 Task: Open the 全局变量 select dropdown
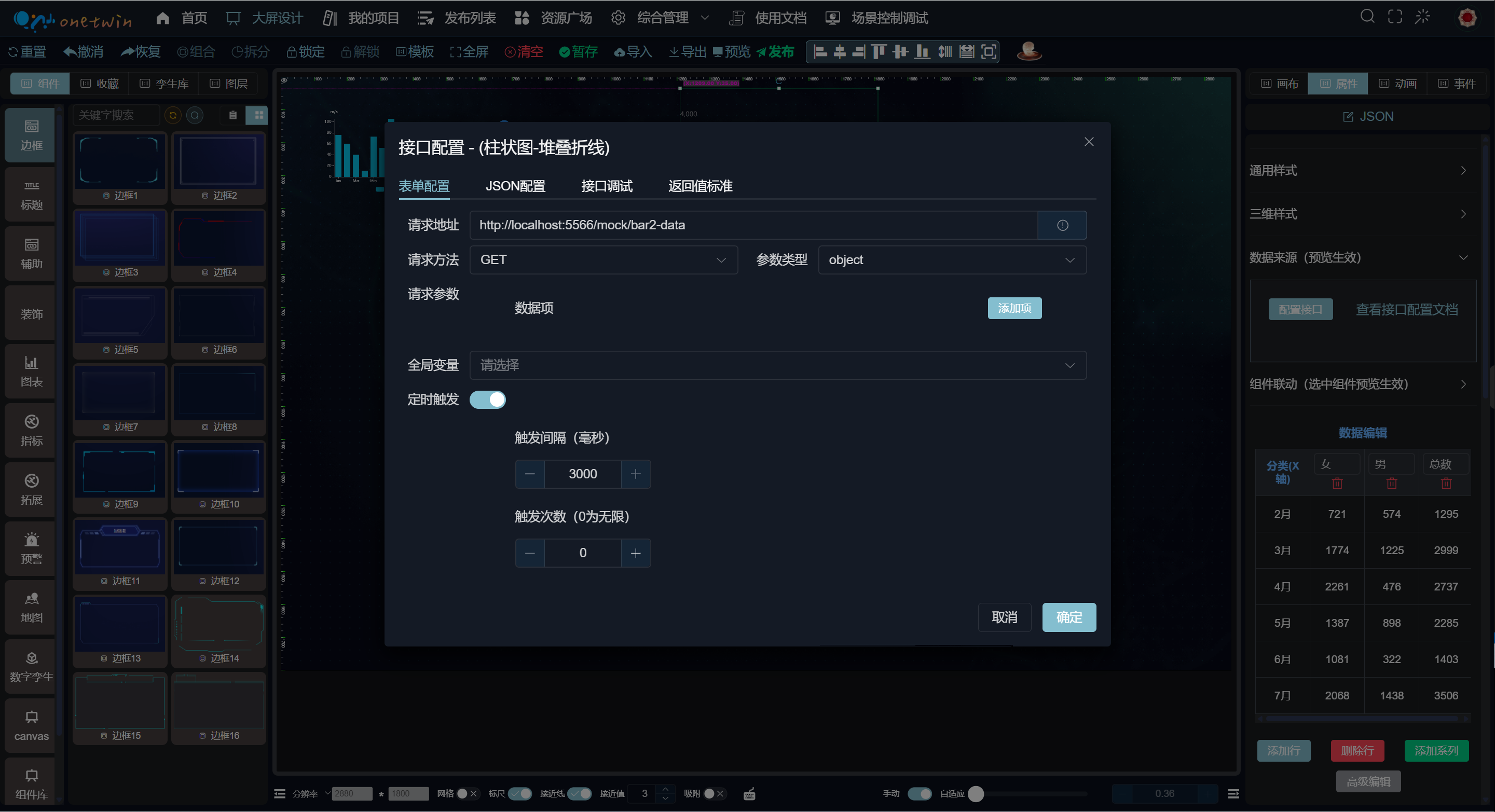[777, 365]
